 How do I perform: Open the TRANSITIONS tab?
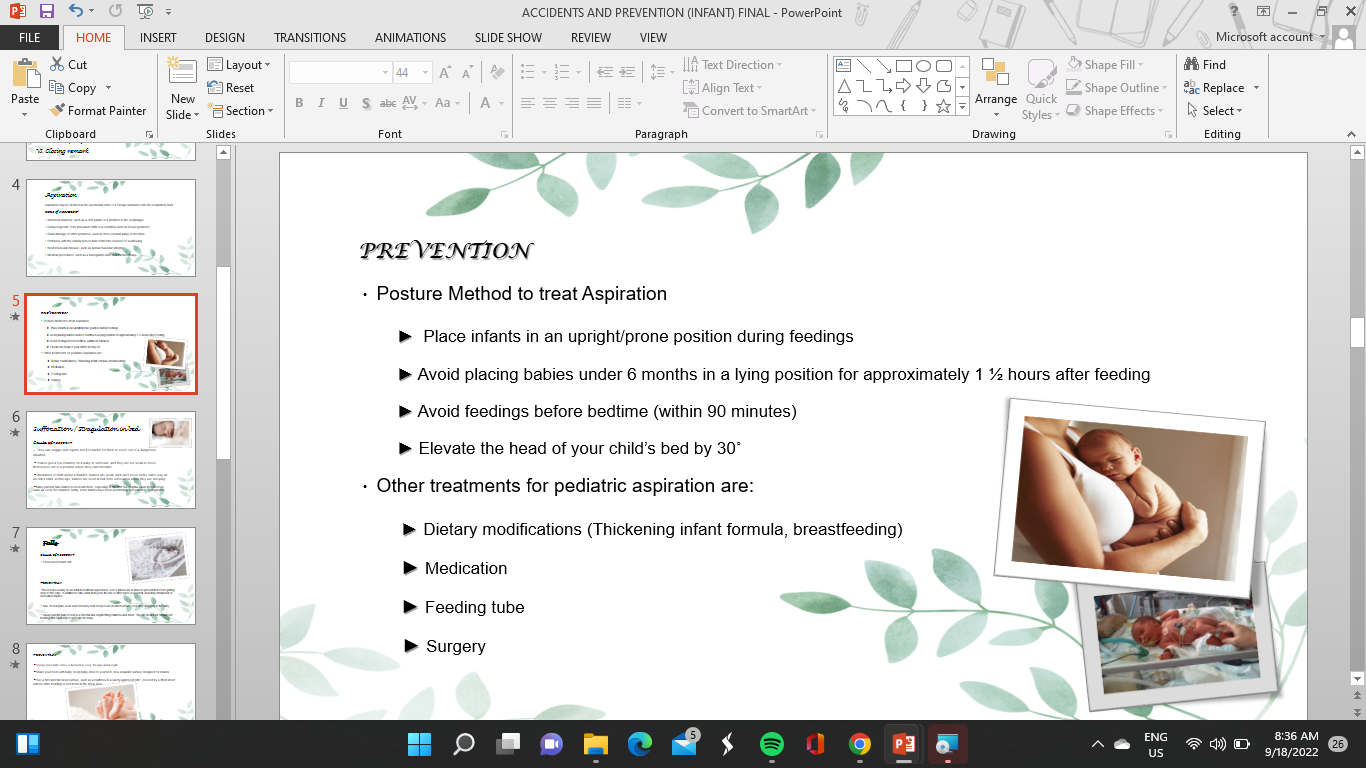(x=310, y=38)
